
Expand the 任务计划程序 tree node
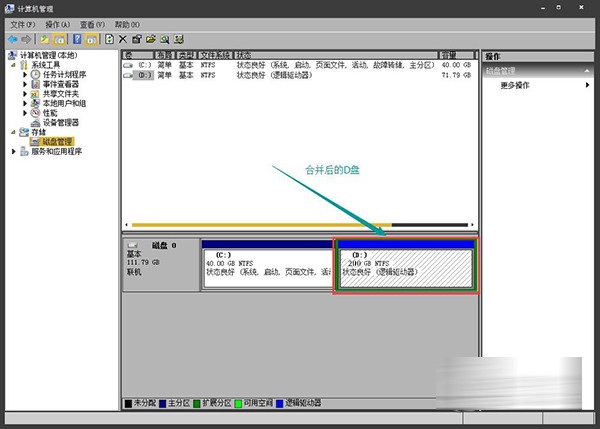(x=25, y=75)
